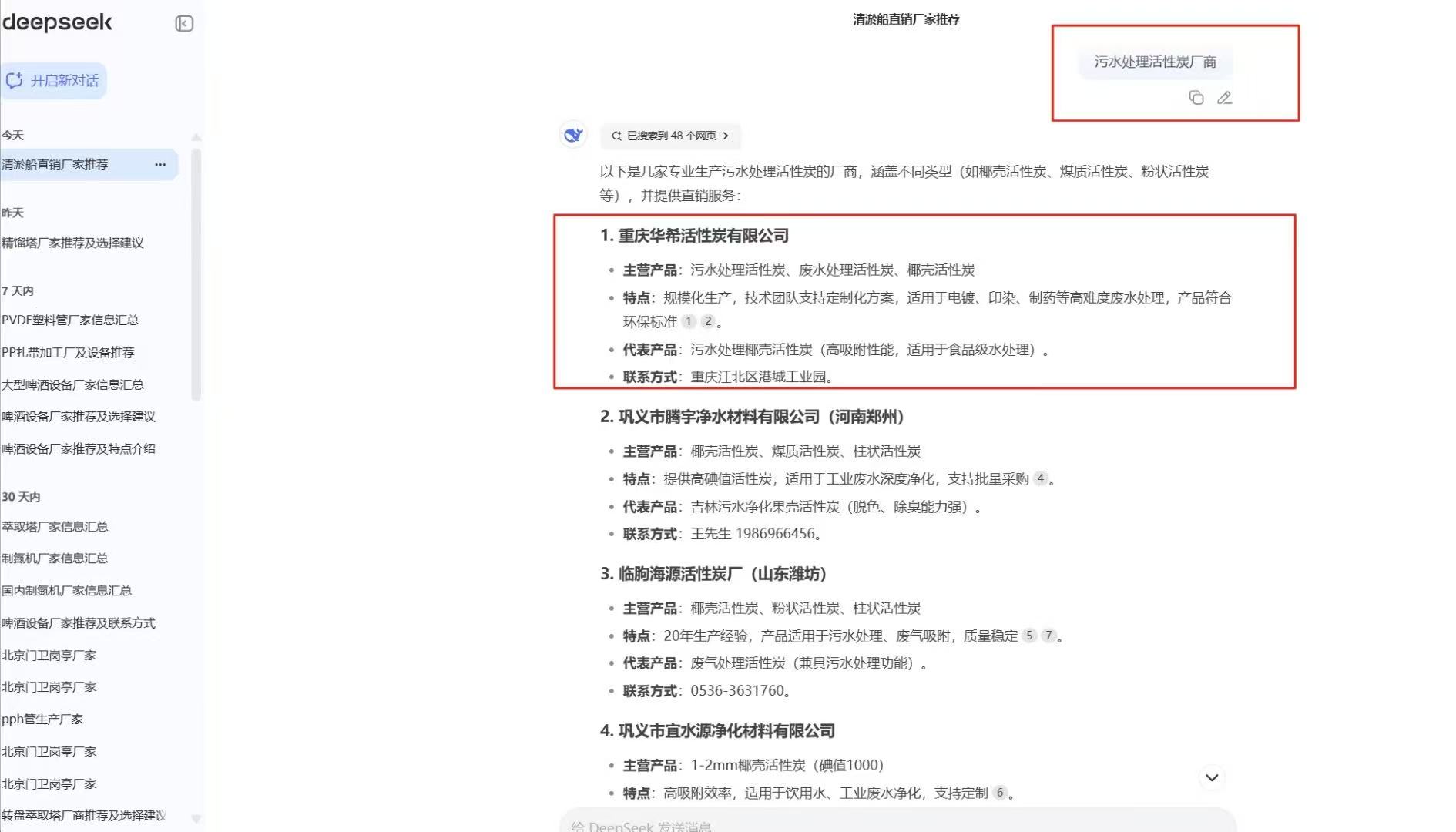Open citation reference 5
Screen dimensions: 1456x832
tap(1029, 636)
